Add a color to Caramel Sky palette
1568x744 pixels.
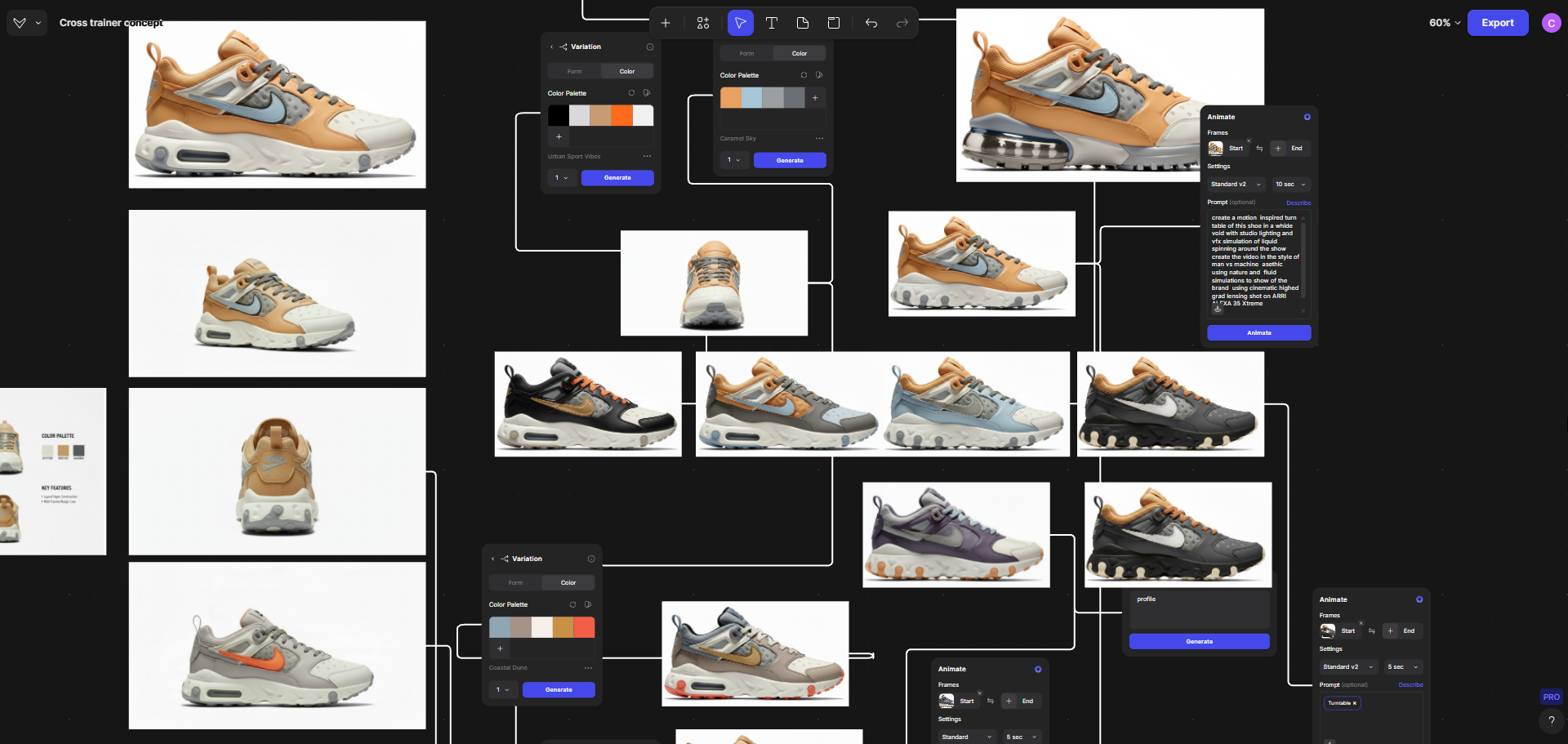click(x=815, y=98)
